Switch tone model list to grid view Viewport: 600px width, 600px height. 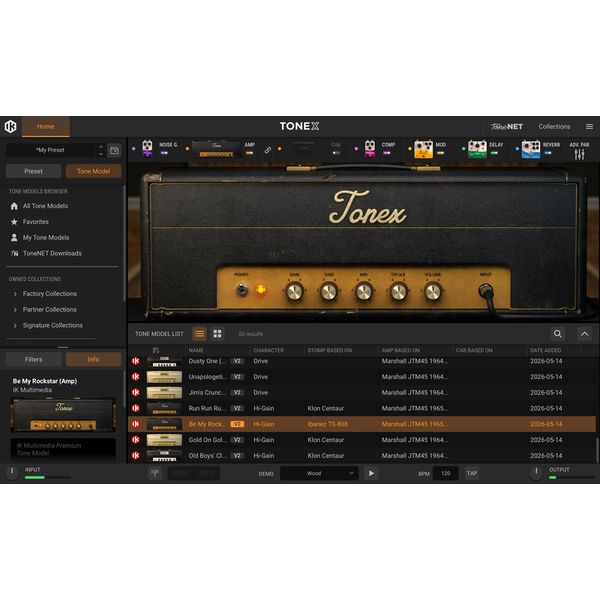pos(217,334)
